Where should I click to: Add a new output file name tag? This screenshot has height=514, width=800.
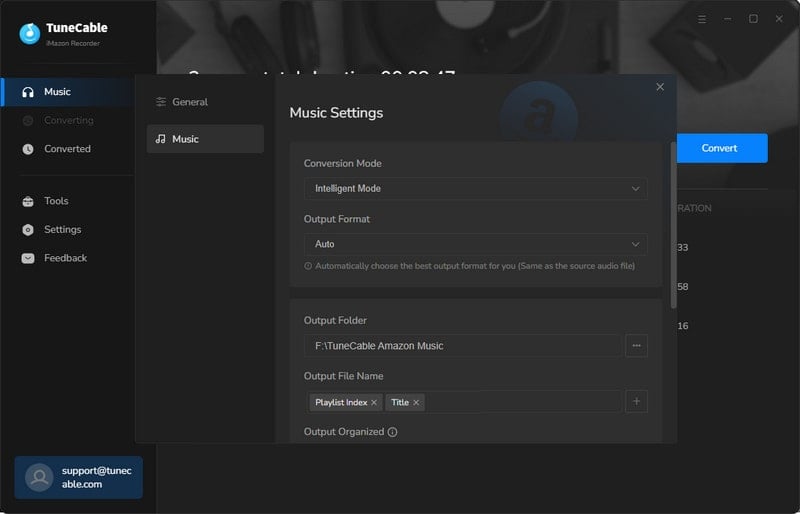[636, 402]
